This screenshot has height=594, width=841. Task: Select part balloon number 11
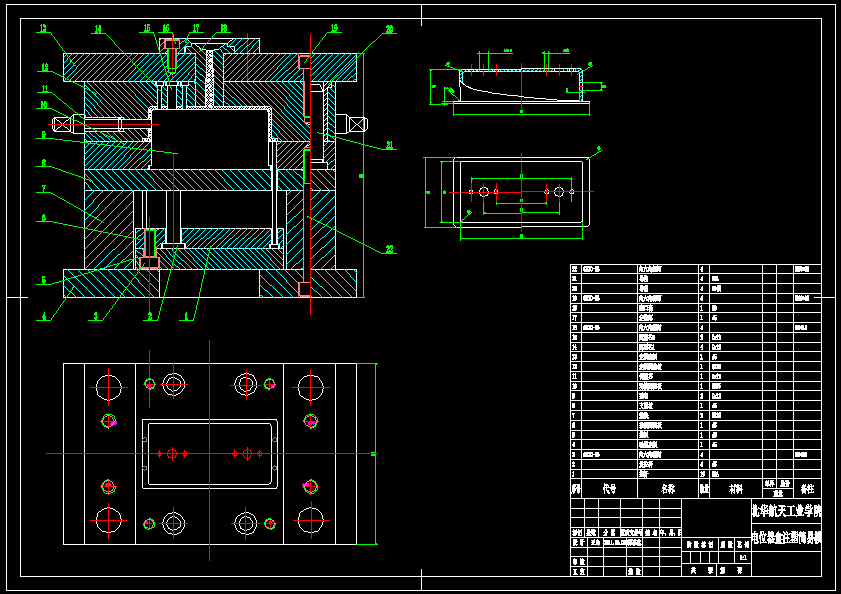[45, 89]
